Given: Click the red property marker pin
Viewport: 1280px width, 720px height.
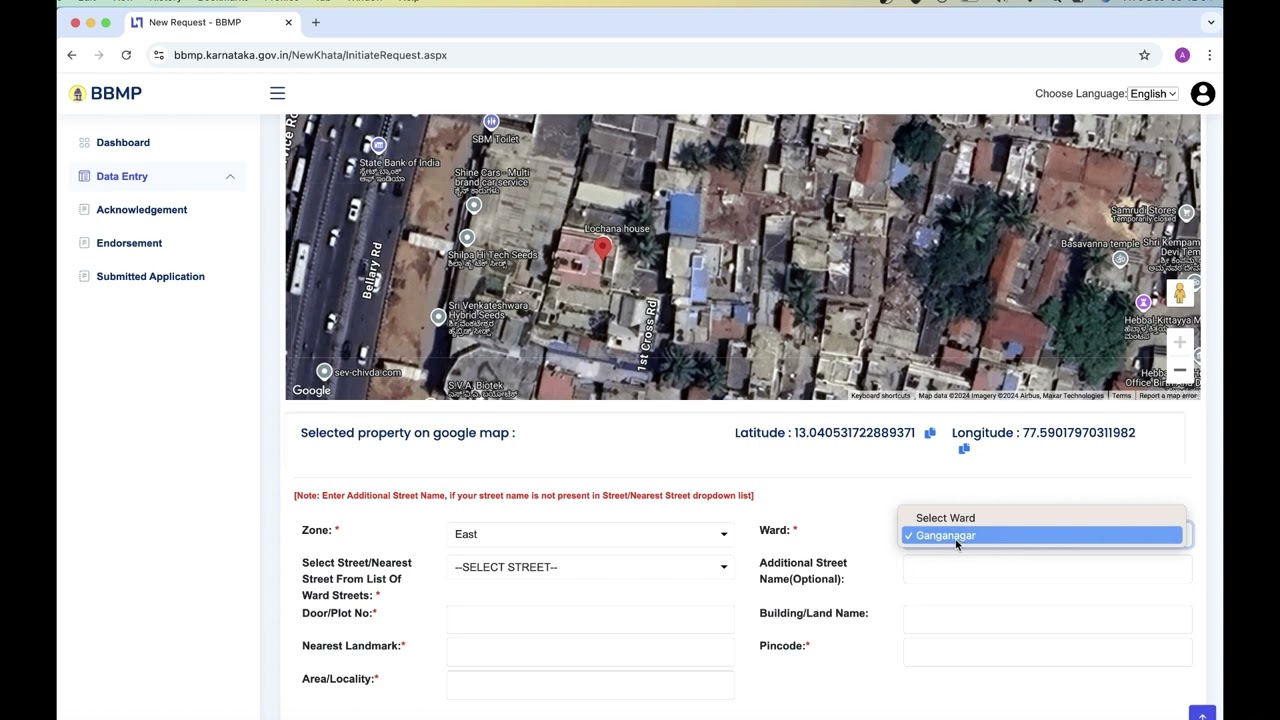Looking at the screenshot, I should point(602,248).
